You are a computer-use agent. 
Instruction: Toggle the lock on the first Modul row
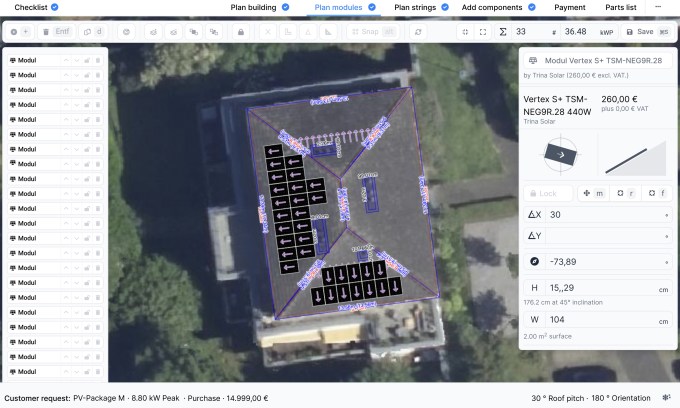tap(87, 61)
